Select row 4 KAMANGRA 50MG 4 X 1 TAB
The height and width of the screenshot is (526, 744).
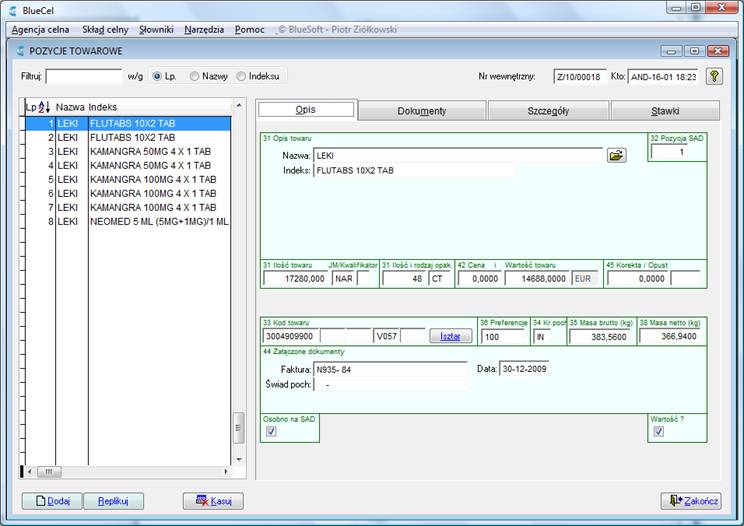coord(128,166)
